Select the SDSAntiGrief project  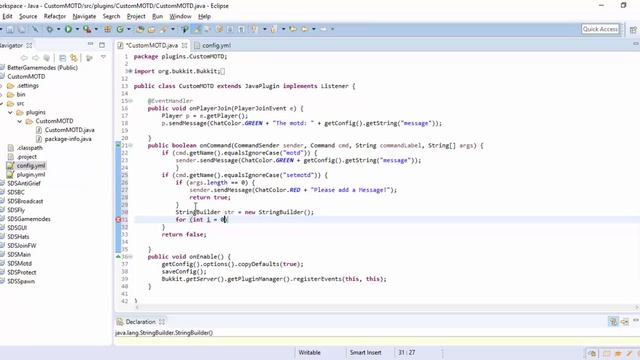point(20,183)
